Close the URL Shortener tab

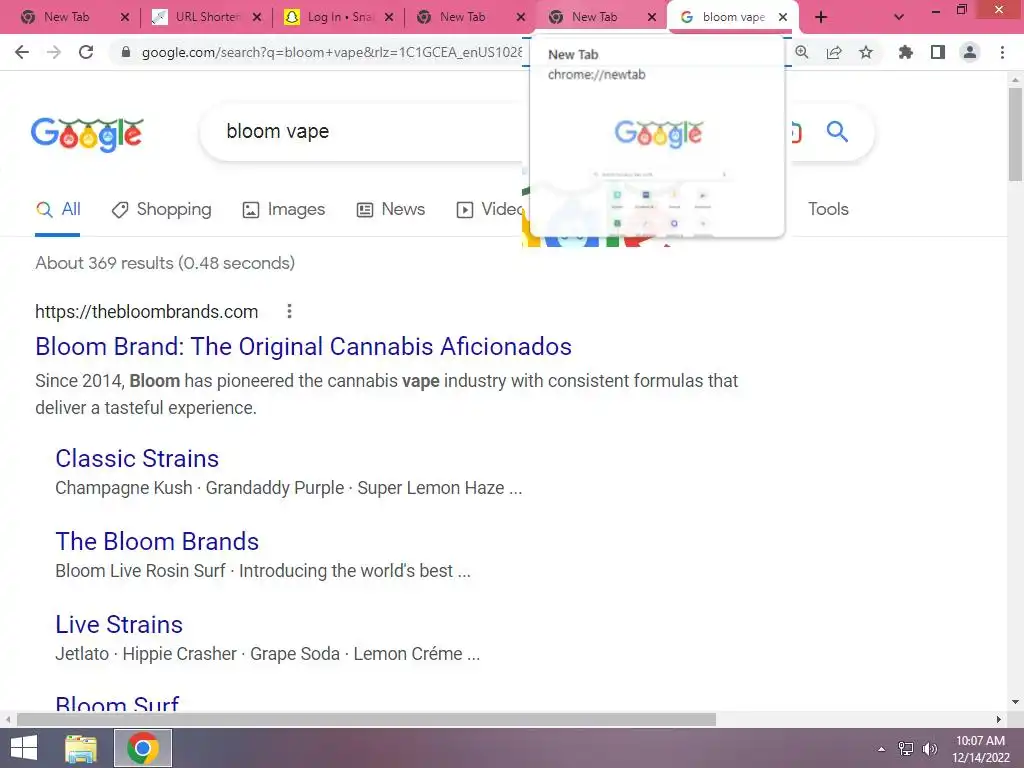(x=257, y=17)
